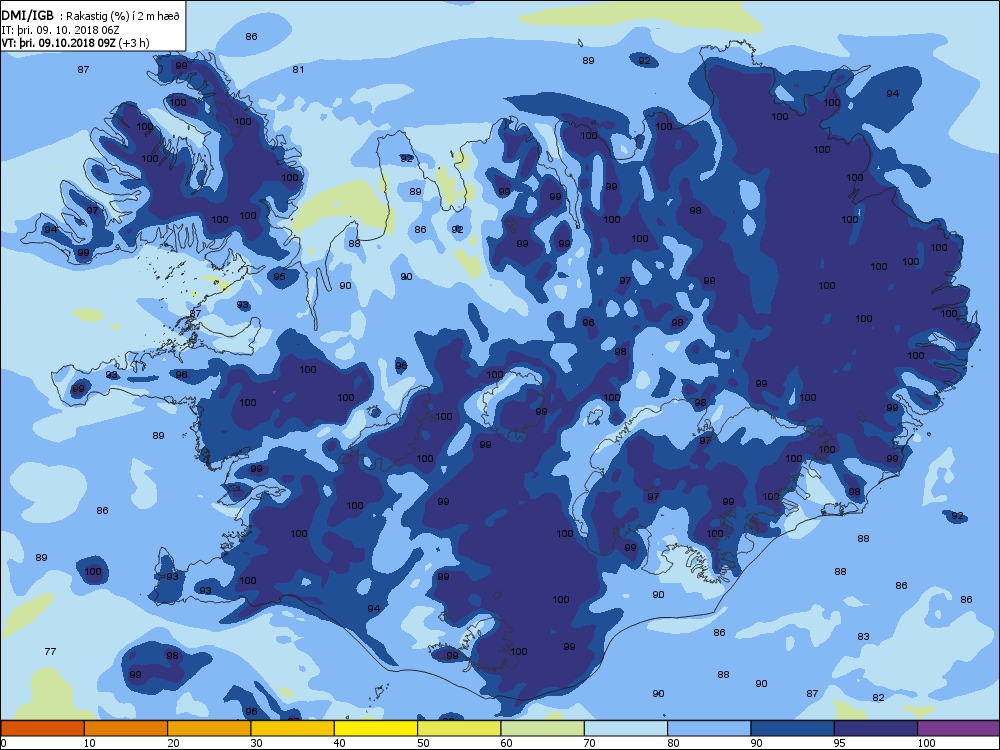Click the '100' tick label under the legend

tap(926, 743)
